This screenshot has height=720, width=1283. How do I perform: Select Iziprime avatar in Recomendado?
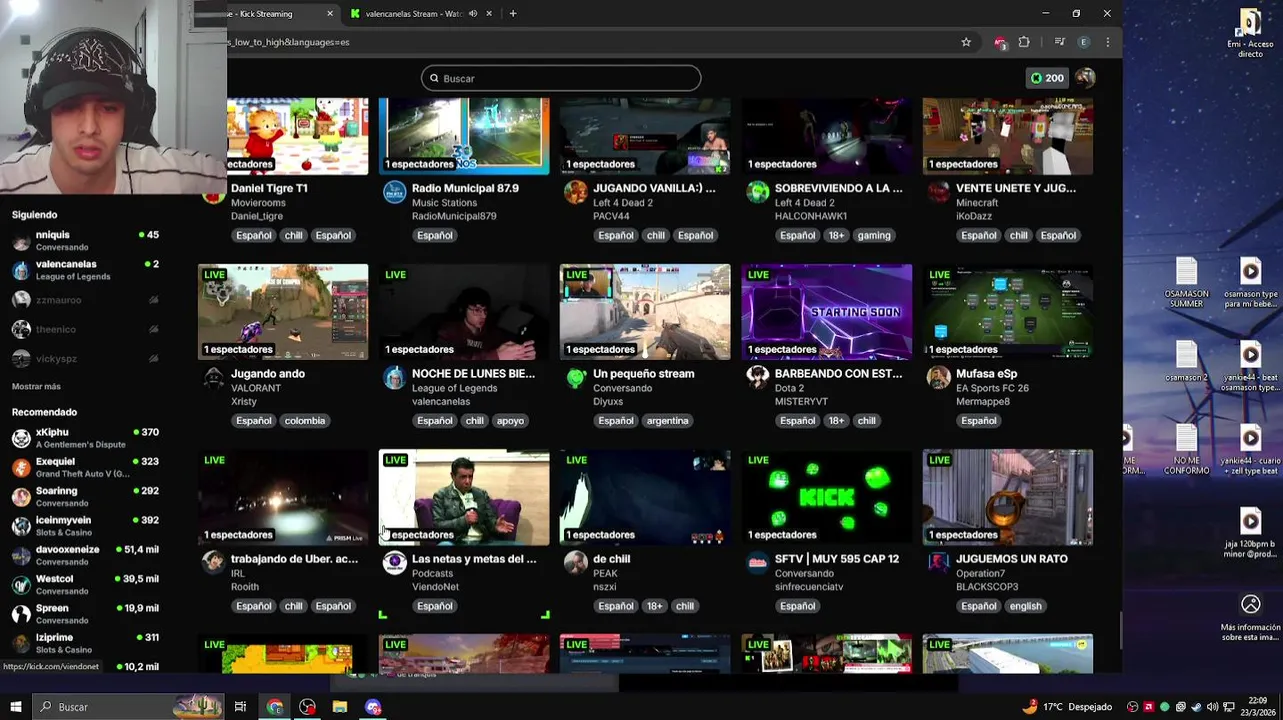tap(21, 643)
